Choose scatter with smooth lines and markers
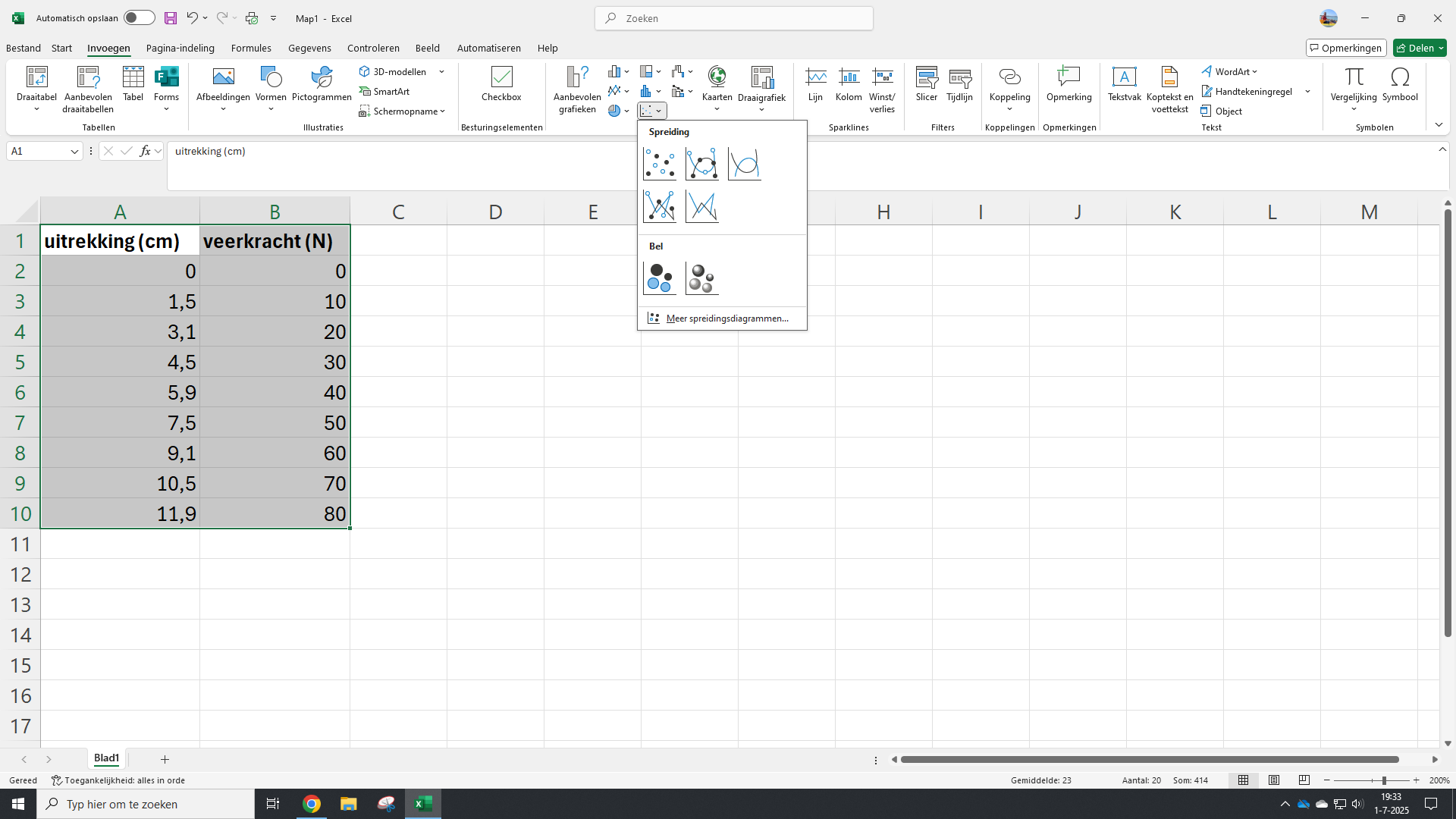Viewport: 1456px width, 819px height. 701,164
